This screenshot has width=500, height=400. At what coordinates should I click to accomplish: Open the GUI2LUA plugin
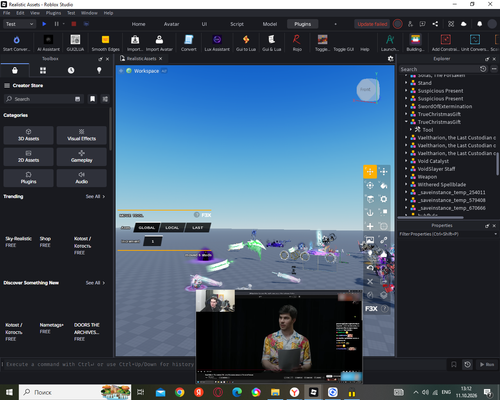click(x=75, y=43)
